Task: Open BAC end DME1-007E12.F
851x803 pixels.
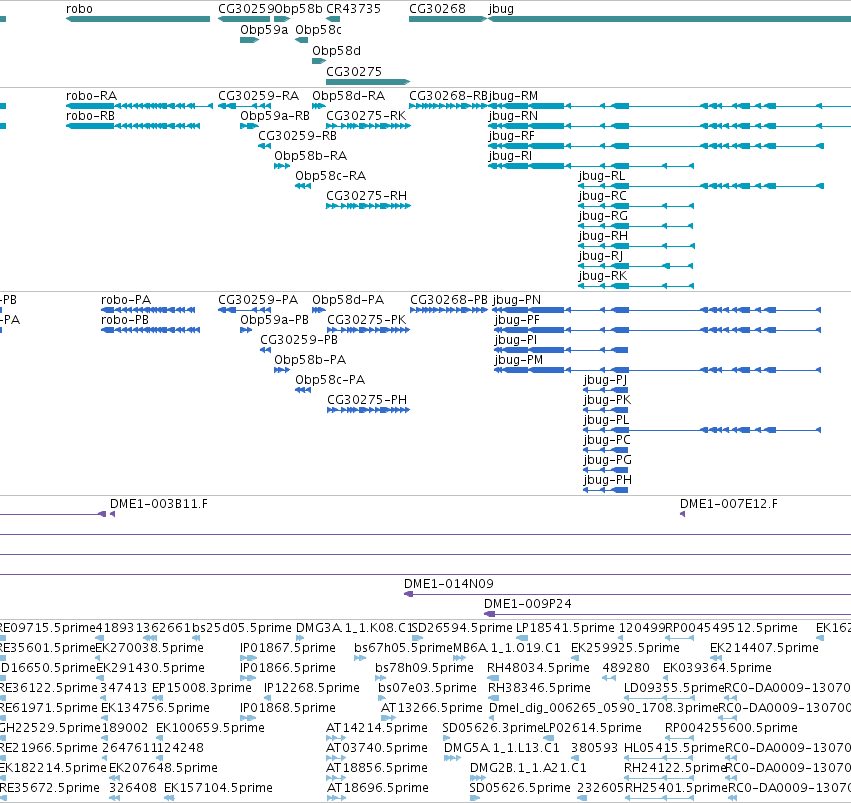Action: tap(682, 514)
